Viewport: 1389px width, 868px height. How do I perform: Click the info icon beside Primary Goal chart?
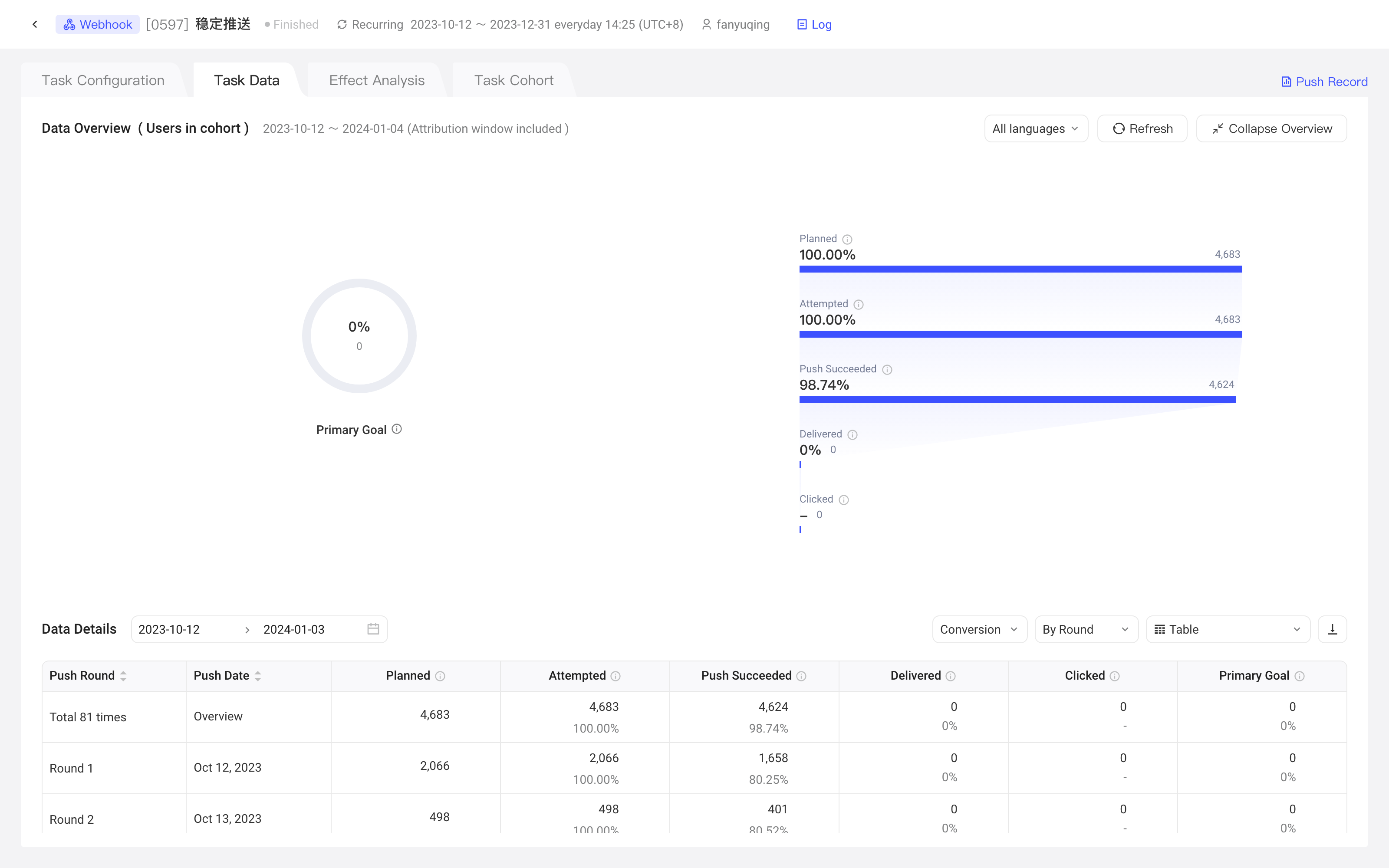point(397,429)
